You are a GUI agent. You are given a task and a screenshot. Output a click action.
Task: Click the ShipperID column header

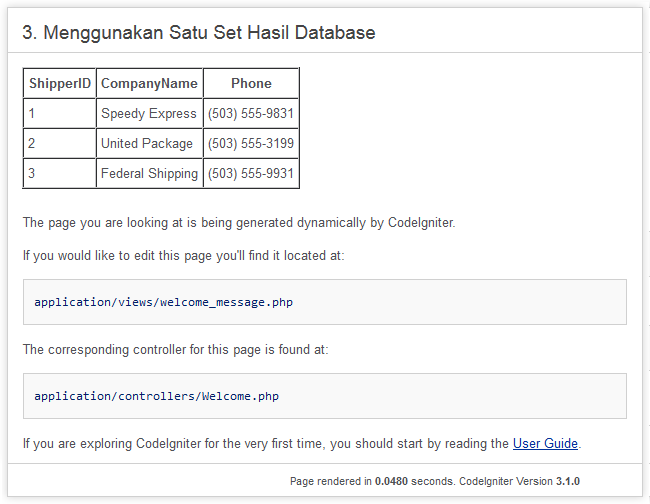click(x=60, y=83)
